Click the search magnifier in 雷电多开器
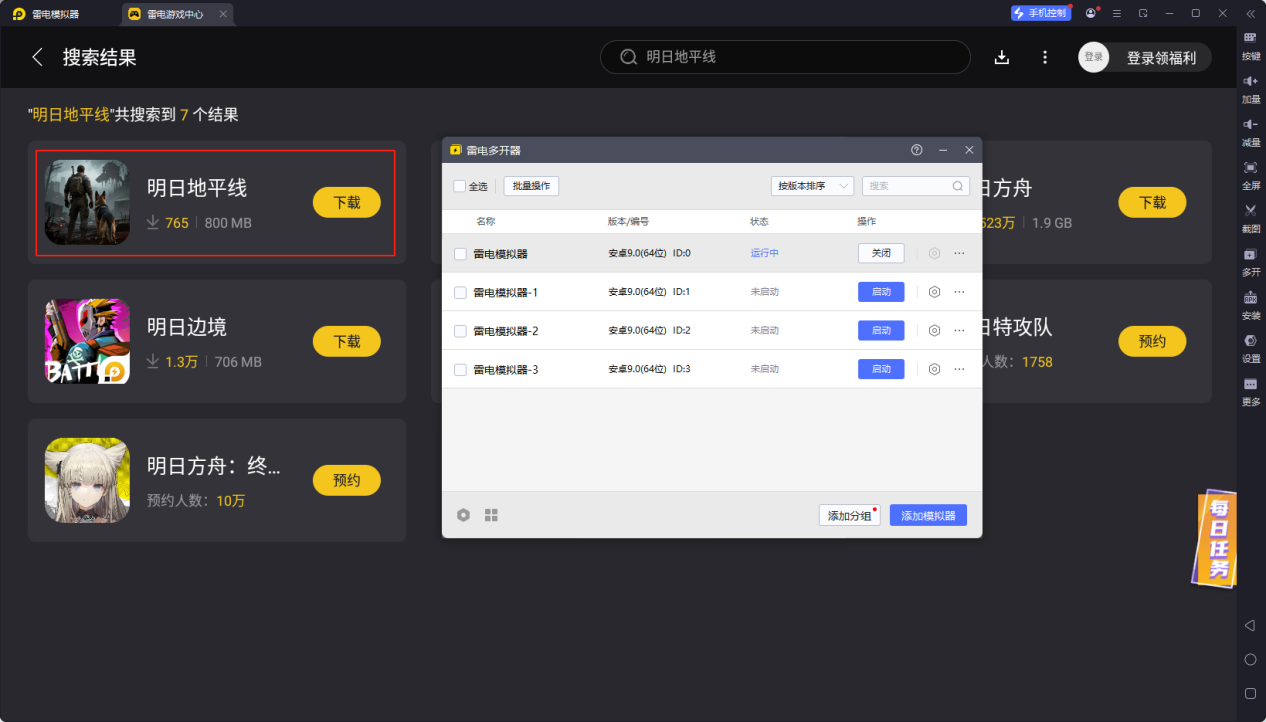The image size is (1266, 722). [957, 186]
